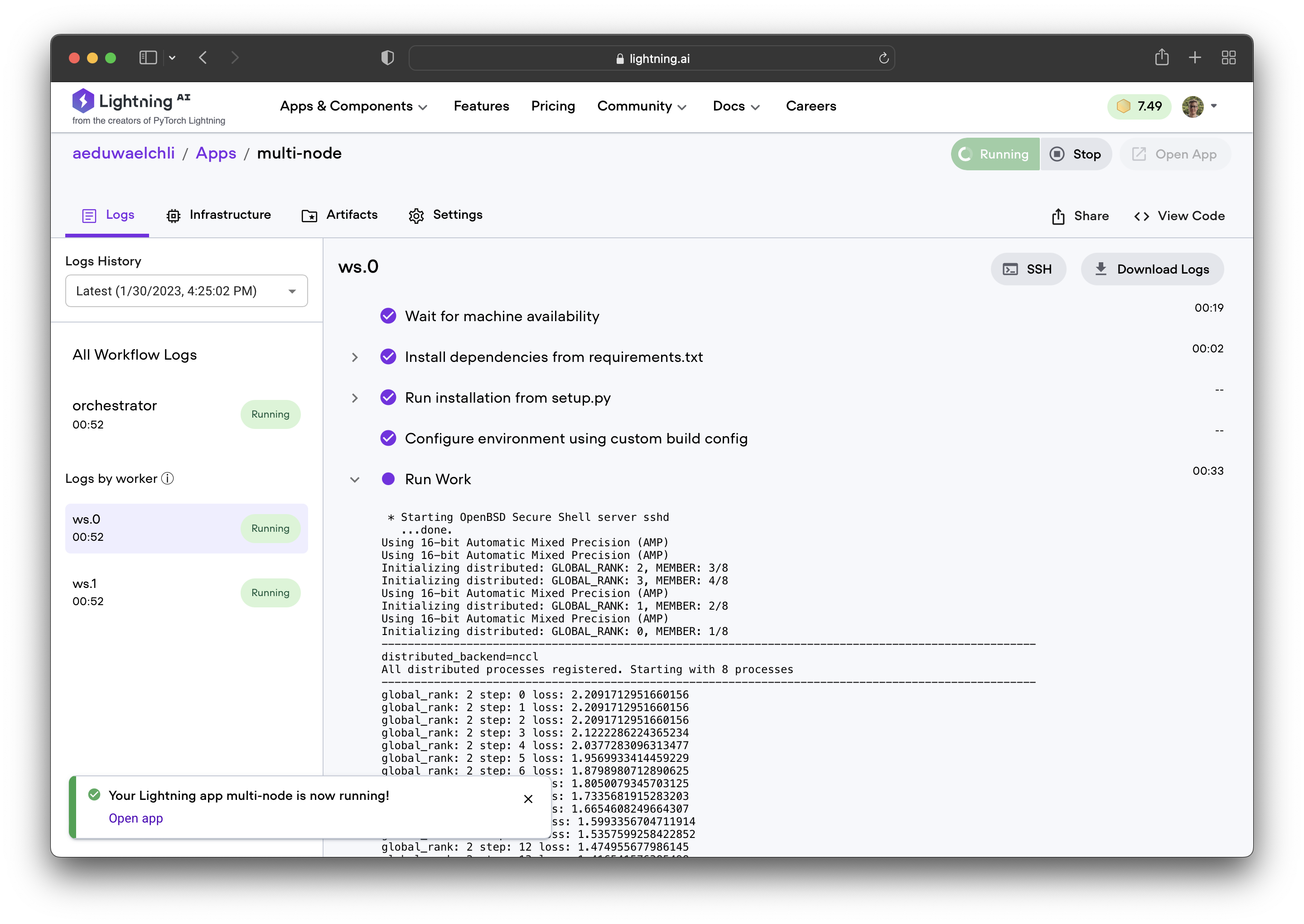Select the orchestrator log entry
Screen dimensions: 1304x924
pyautogui.click(x=186, y=414)
